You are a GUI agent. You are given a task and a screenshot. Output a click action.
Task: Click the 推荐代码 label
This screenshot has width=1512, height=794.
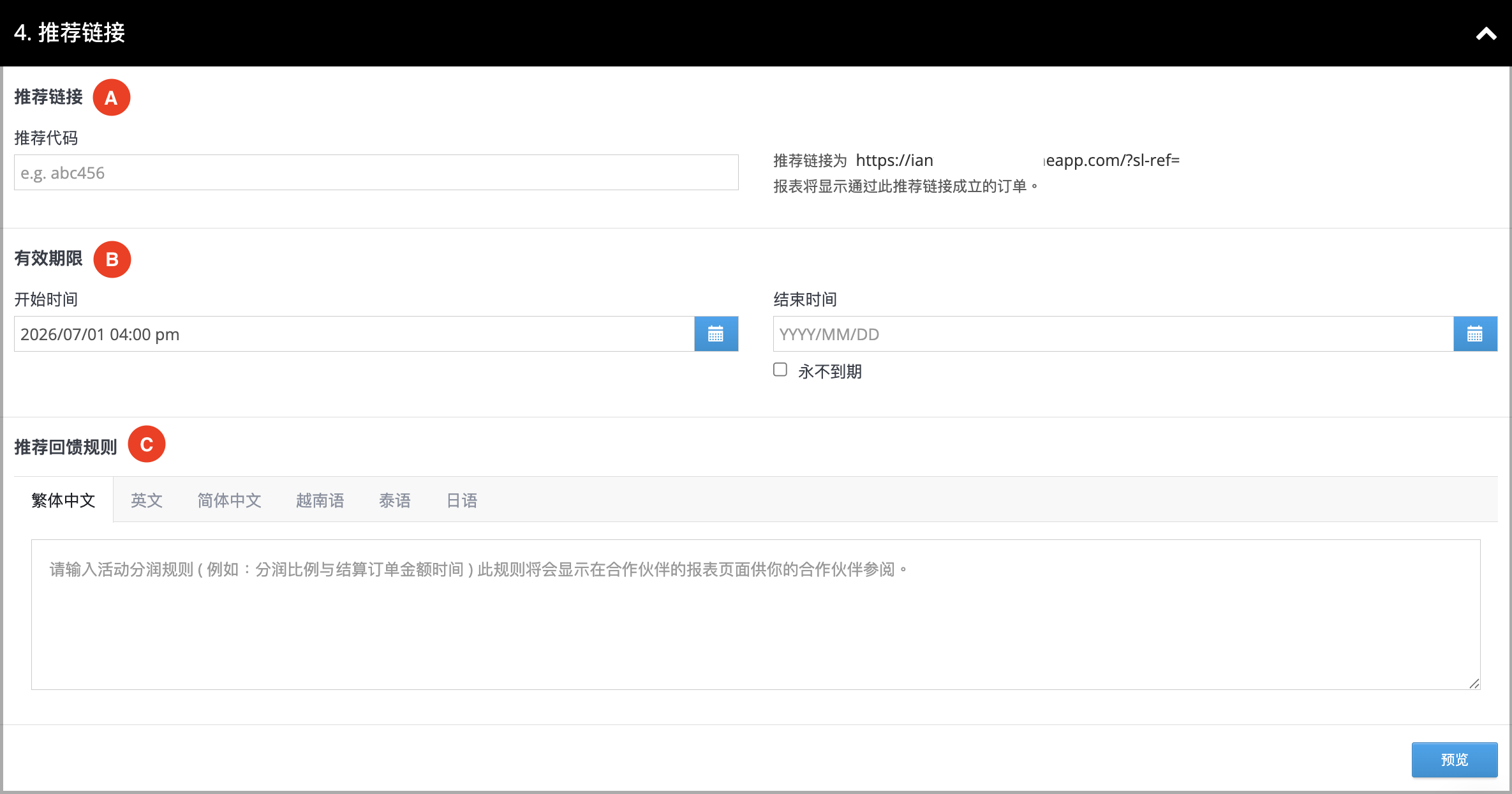pyautogui.click(x=46, y=138)
